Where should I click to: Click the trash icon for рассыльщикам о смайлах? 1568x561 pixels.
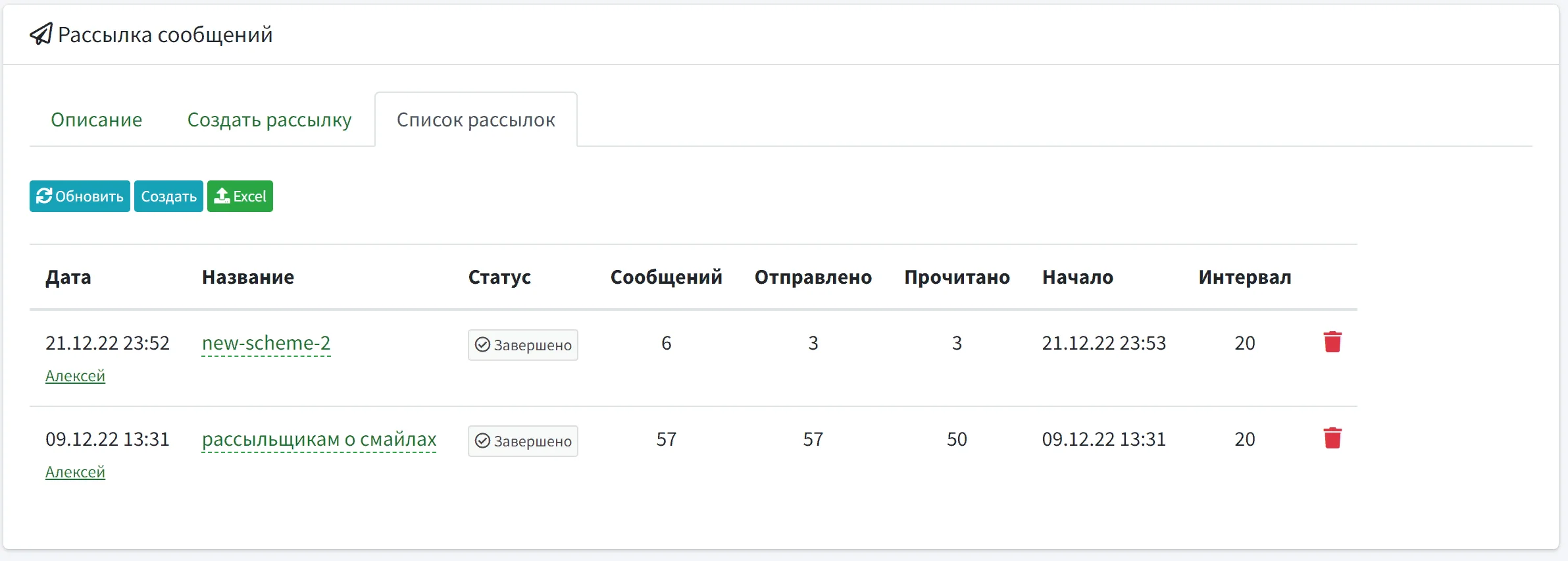[1333, 437]
